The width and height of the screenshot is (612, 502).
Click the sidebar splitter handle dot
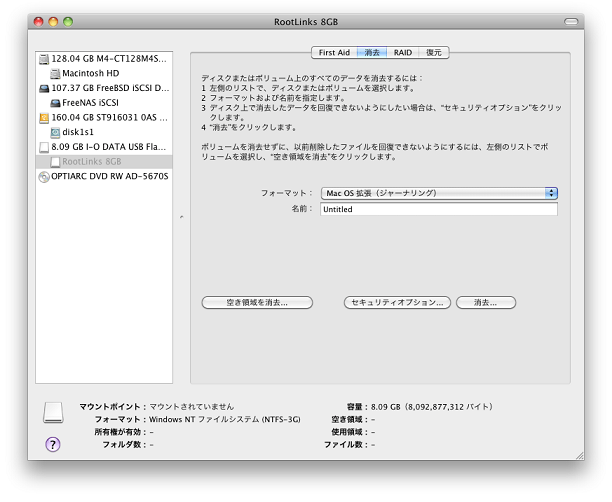pos(181,217)
